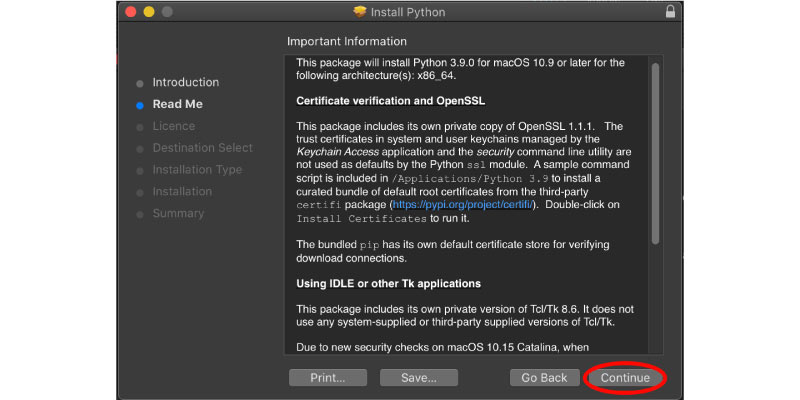Print the important information

coord(328,378)
